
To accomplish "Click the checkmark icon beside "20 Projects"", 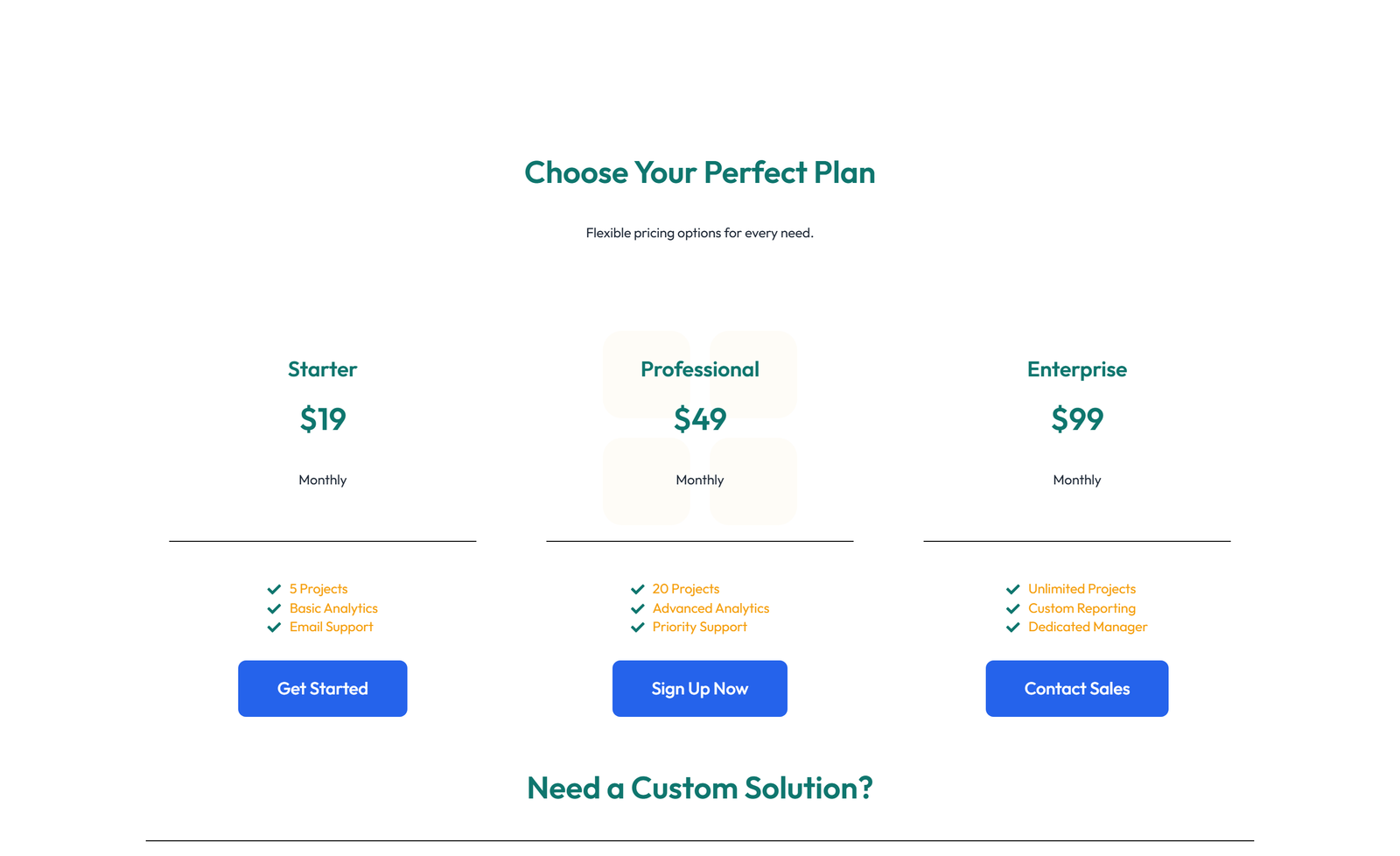I will [x=637, y=589].
